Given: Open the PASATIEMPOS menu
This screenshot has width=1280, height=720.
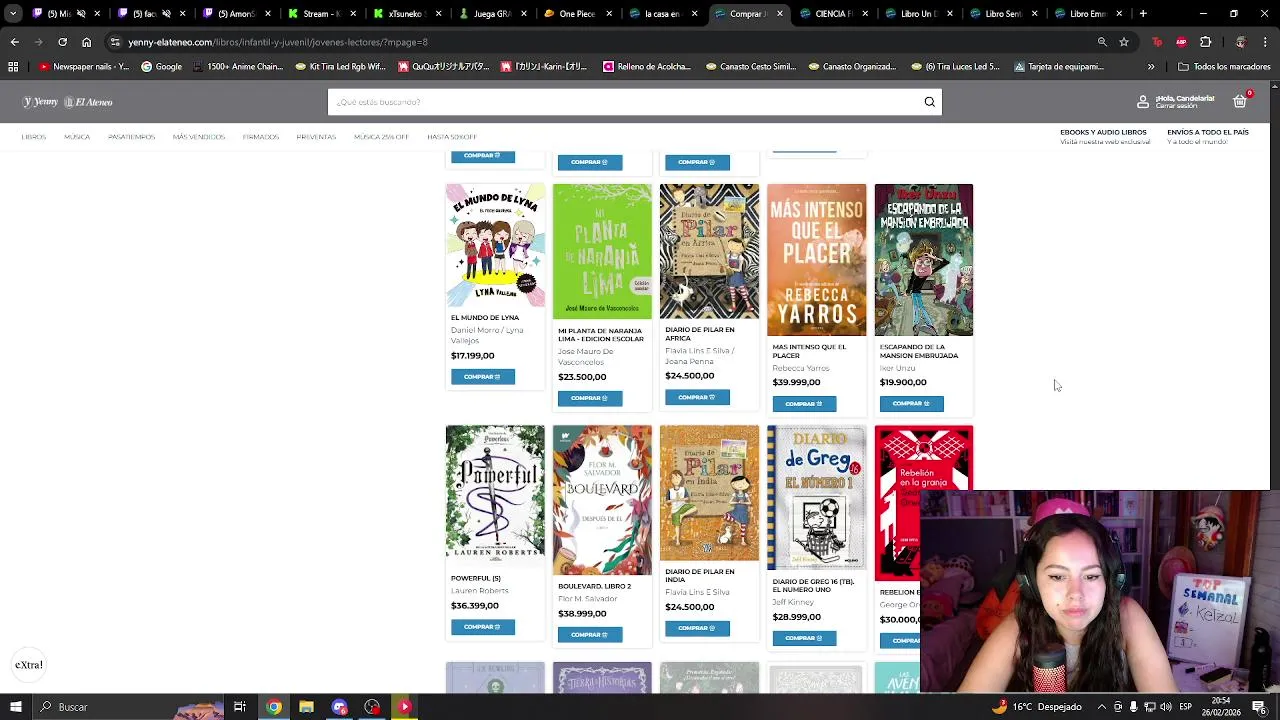Looking at the screenshot, I should [x=131, y=137].
